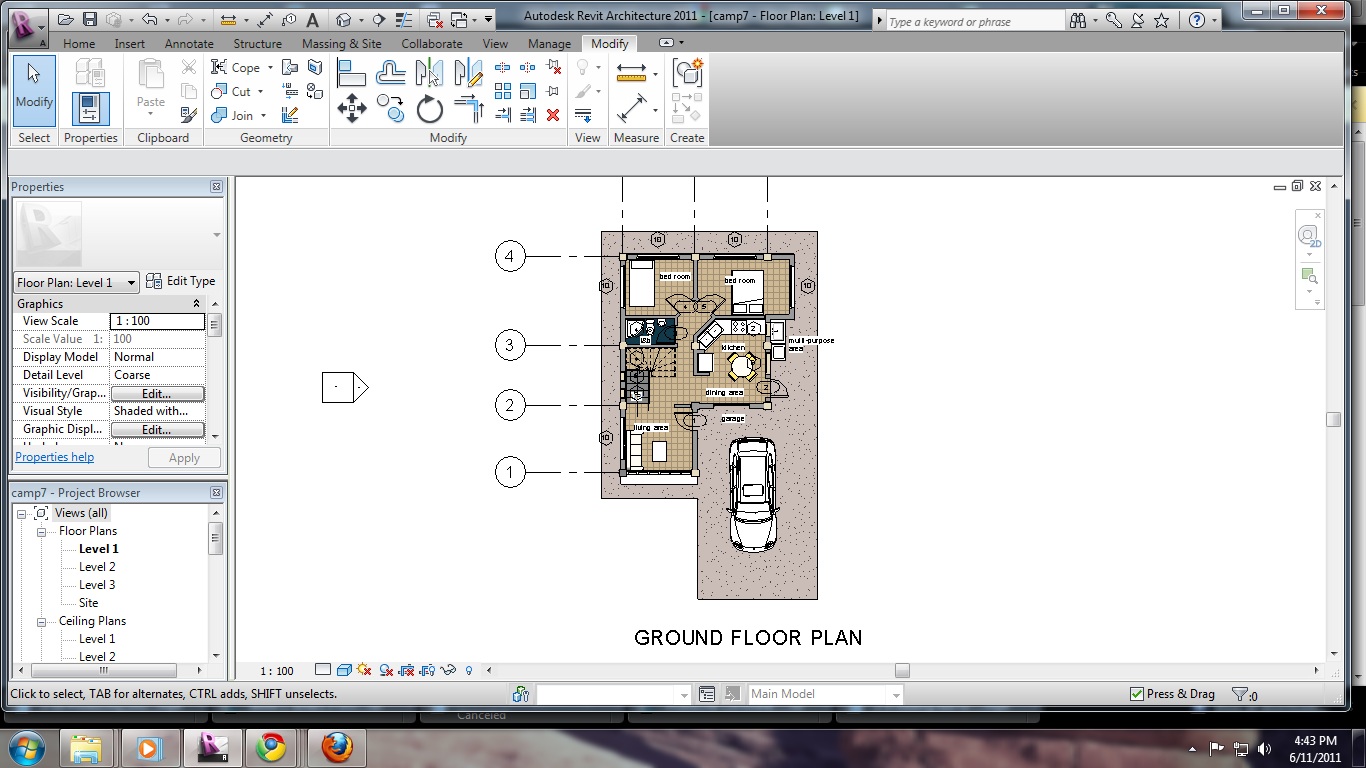Image resolution: width=1366 pixels, height=768 pixels.
Task: Select the Trim/Extend to Corner tool
Action: (468, 108)
